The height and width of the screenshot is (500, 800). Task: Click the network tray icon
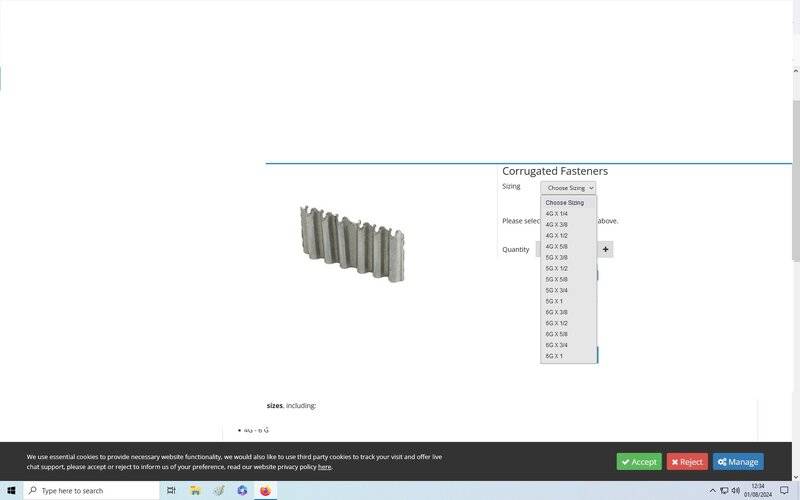(724, 490)
